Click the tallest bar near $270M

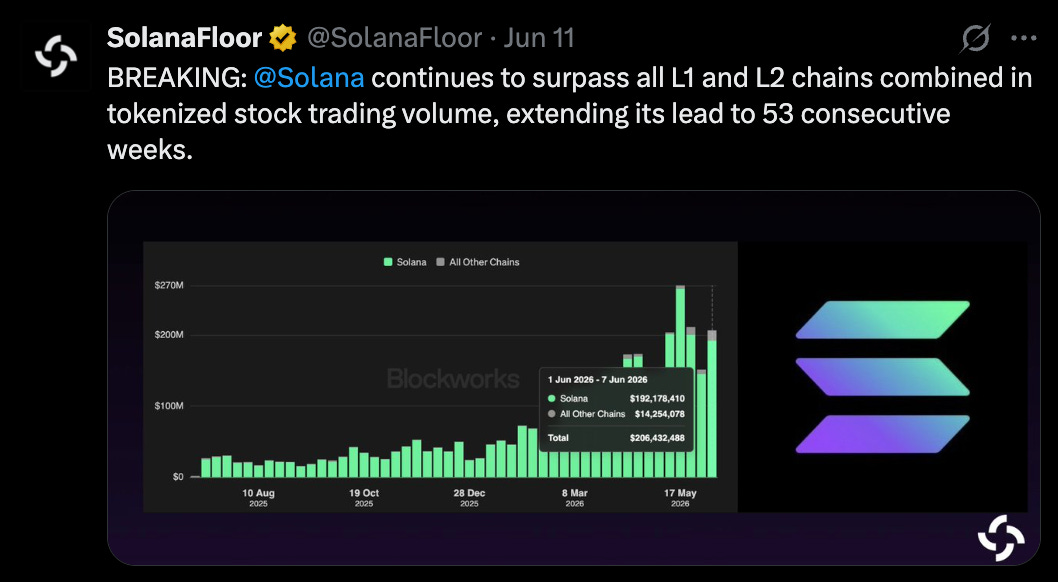(x=680, y=381)
